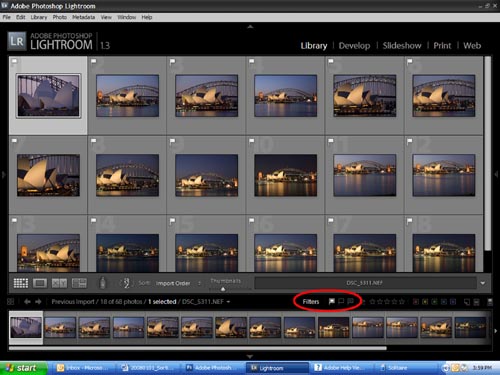
Task: Switch to the Print module
Action: click(442, 46)
